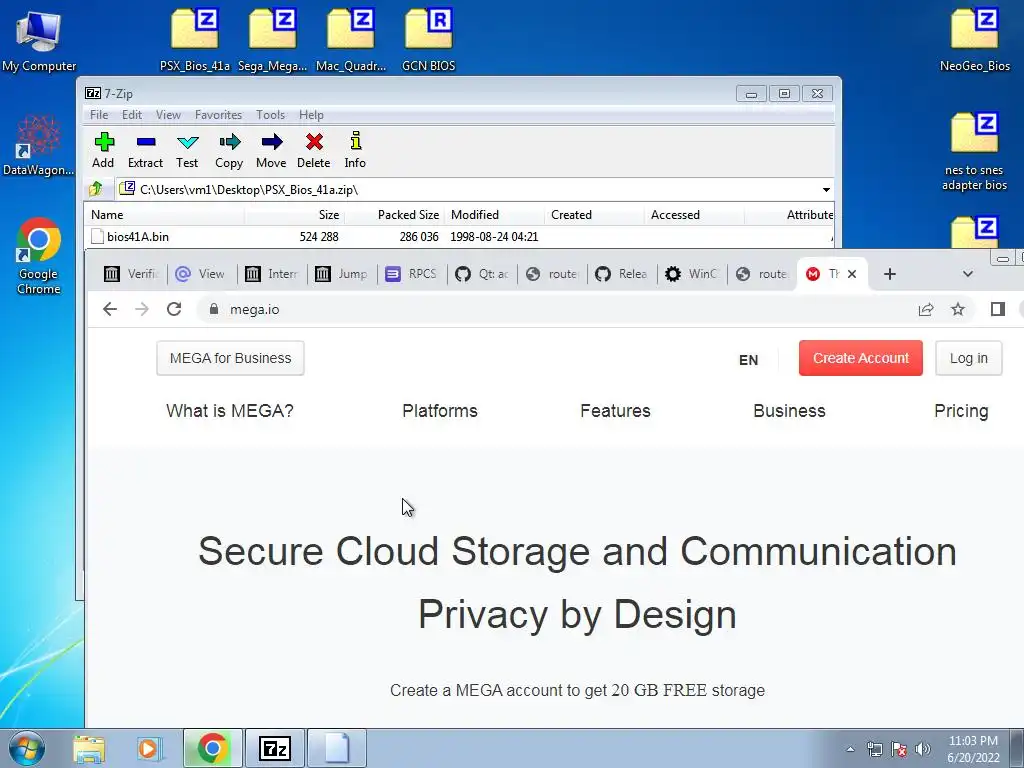Select the GCN BIOS desktop archive

pyautogui.click(x=428, y=40)
